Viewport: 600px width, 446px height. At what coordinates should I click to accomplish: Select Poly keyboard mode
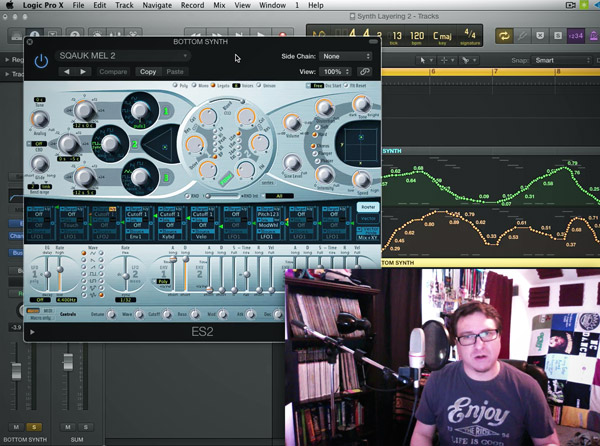pyautogui.click(x=176, y=86)
